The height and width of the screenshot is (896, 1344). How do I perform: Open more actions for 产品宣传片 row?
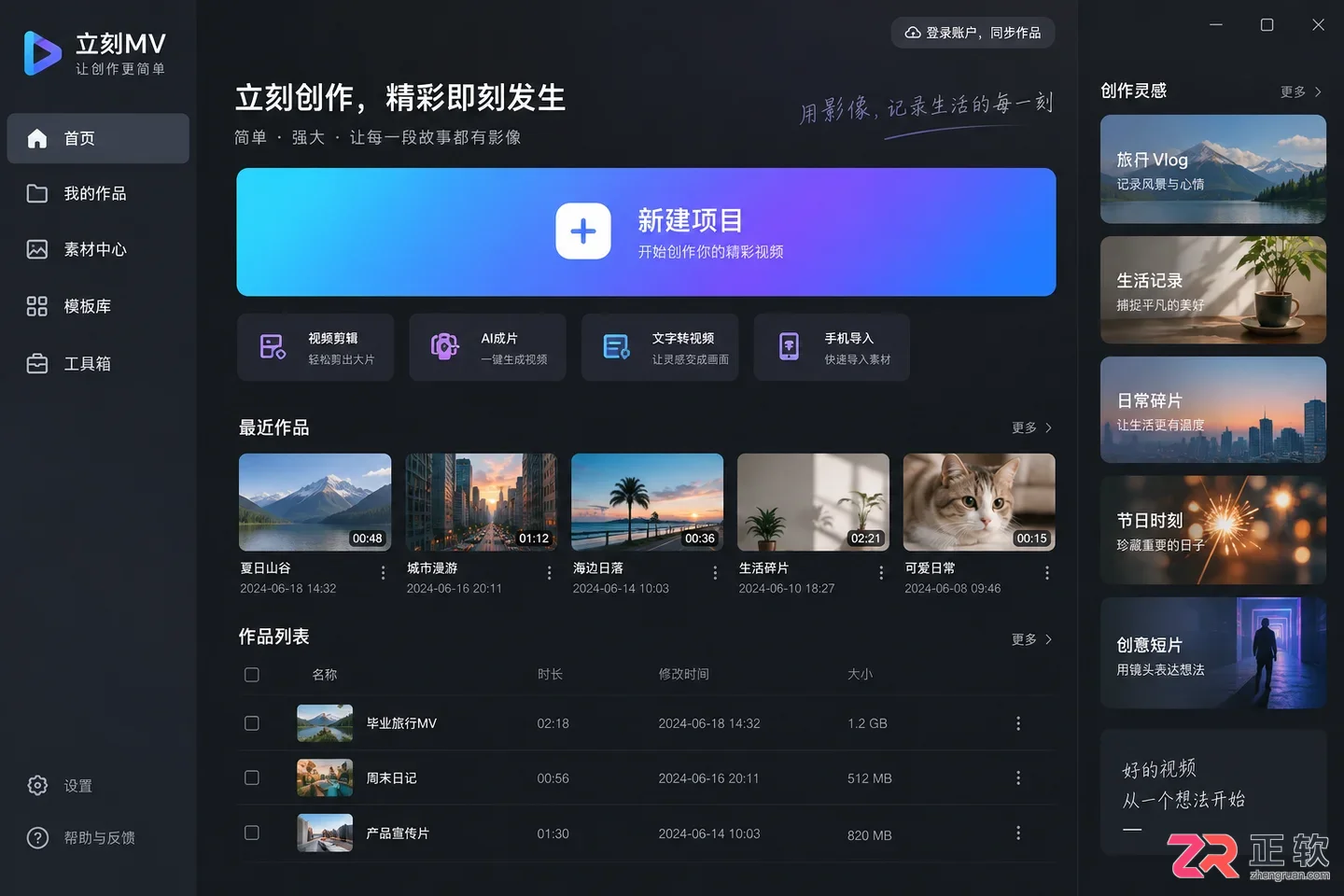(1018, 833)
